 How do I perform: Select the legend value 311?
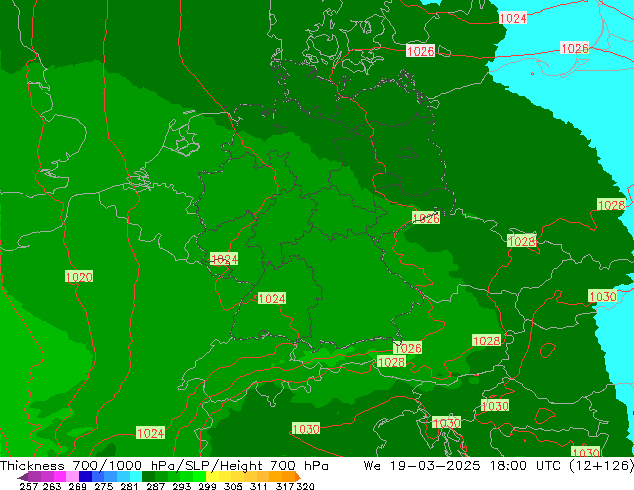pos(259,486)
